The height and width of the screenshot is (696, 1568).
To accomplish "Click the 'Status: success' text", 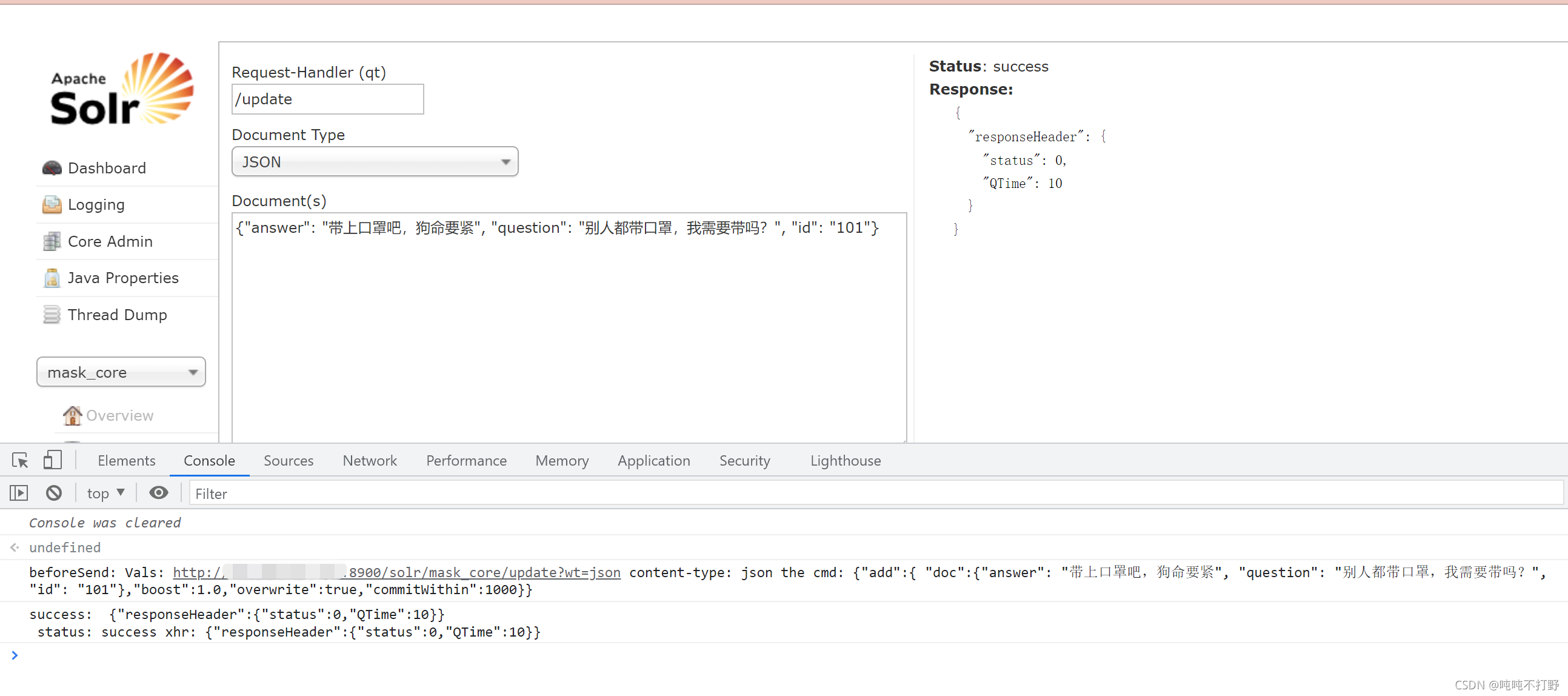I will [x=989, y=66].
